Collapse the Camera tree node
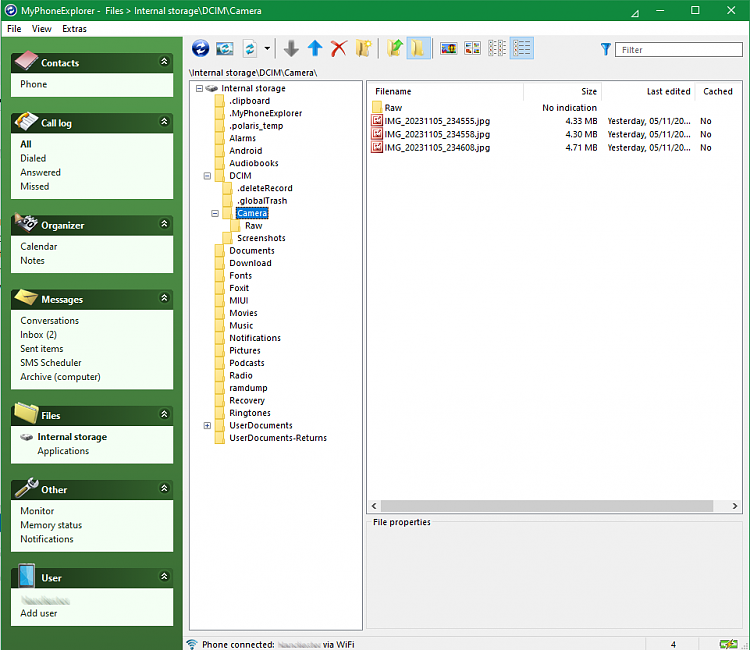Image resolution: width=750 pixels, height=650 pixels. [215, 213]
